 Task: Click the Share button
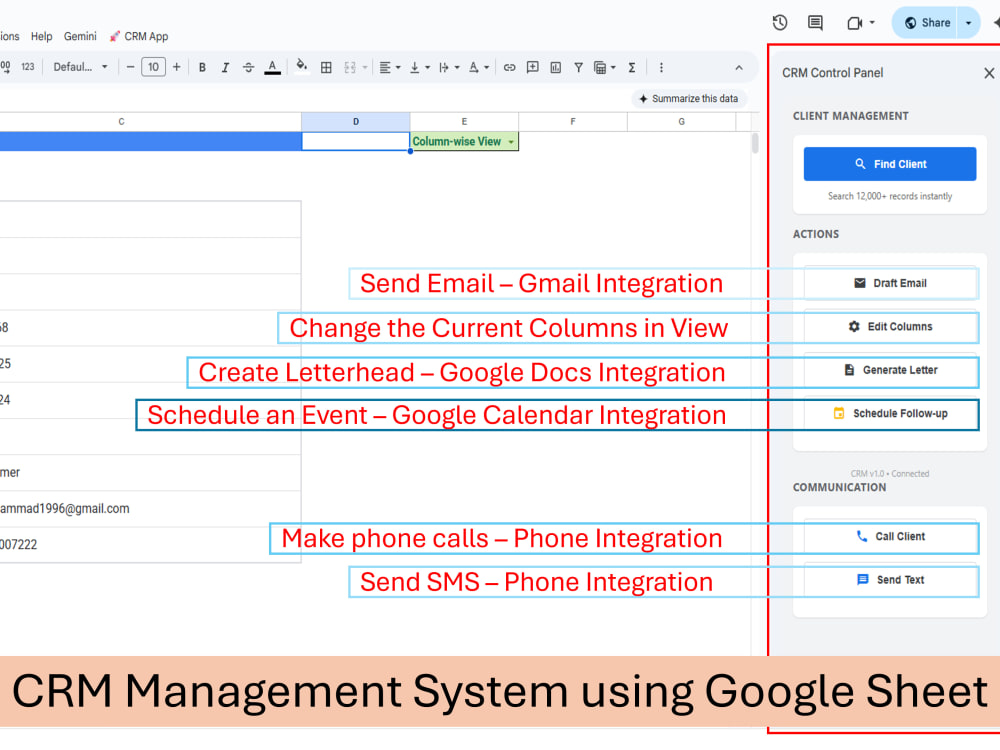point(927,23)
